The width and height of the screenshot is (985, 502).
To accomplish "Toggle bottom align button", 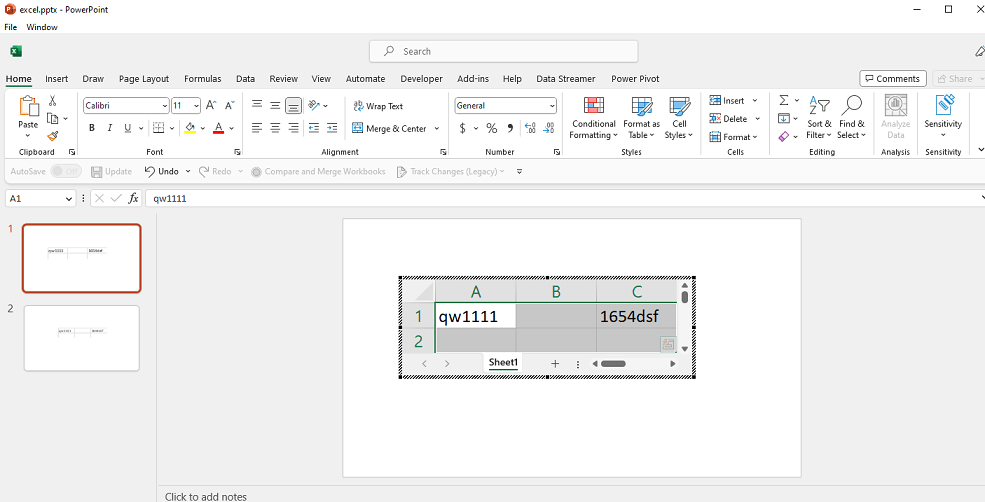I will [293, 106].
